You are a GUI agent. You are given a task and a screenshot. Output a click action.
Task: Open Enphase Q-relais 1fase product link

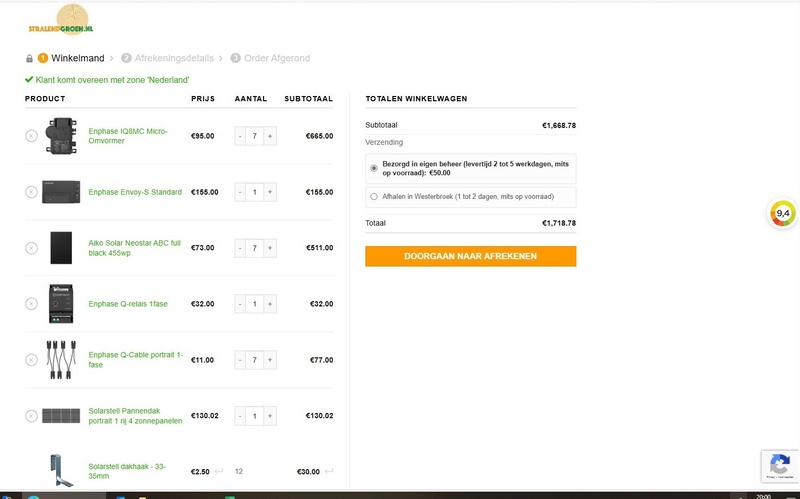[128, 304]
